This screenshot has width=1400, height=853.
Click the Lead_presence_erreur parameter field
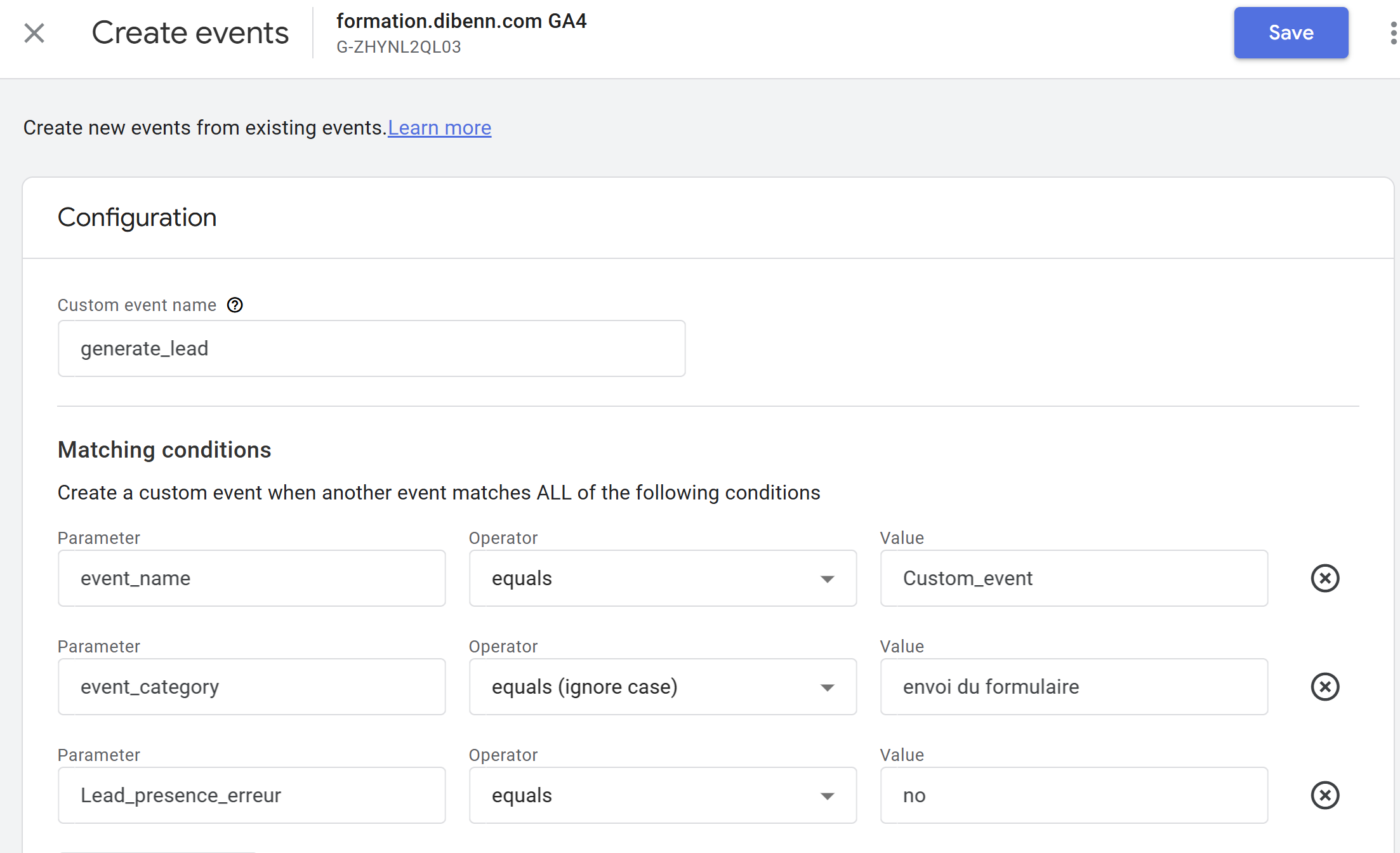pos(251,795)
